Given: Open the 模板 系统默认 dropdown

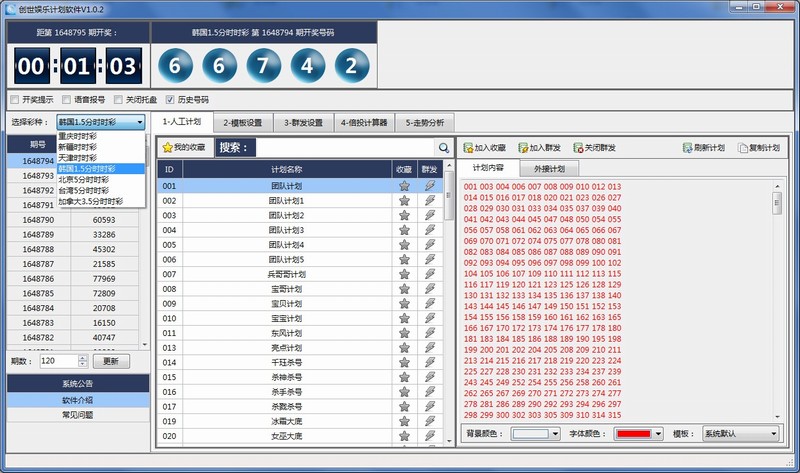Looking at the screenshot, I should point(739,434).
